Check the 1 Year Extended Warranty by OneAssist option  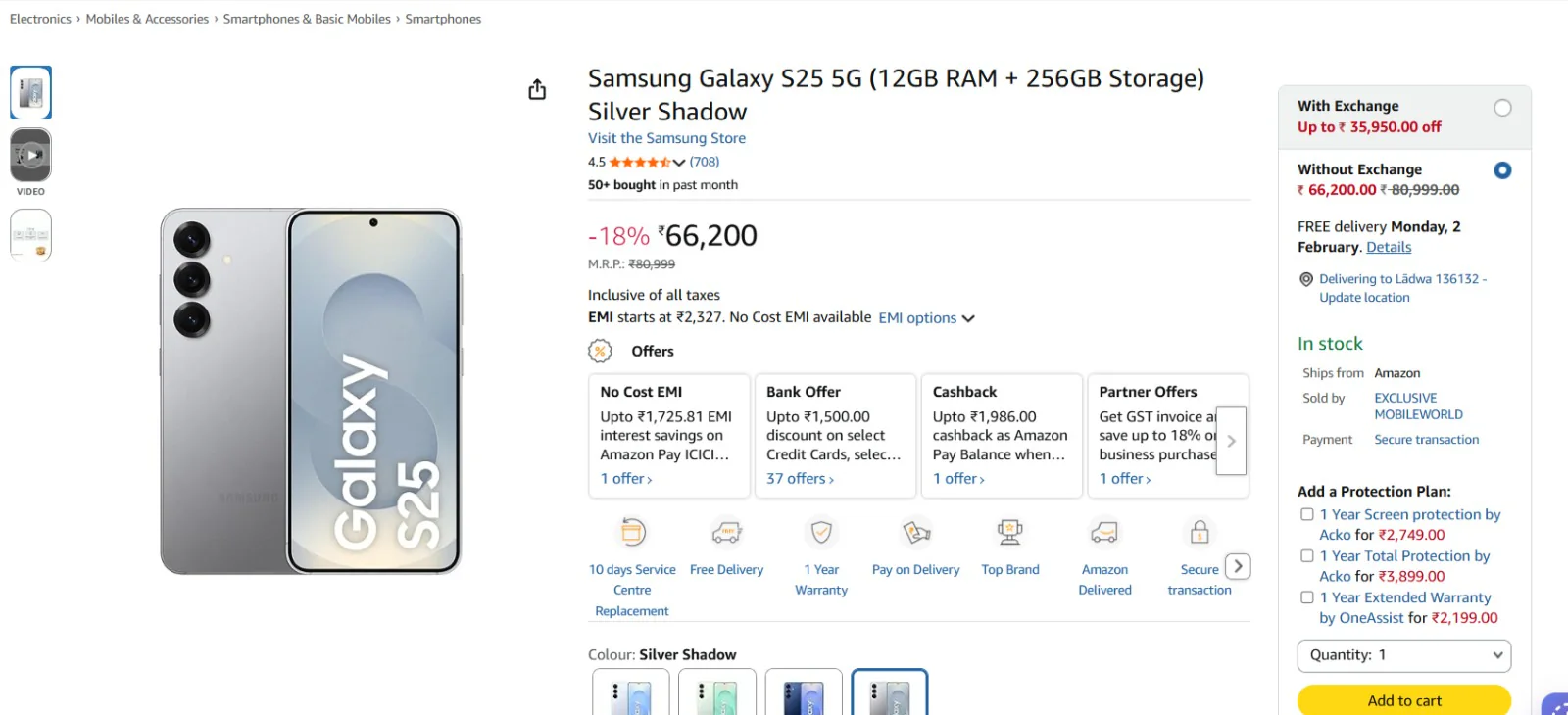click(x=1306, y=596)
